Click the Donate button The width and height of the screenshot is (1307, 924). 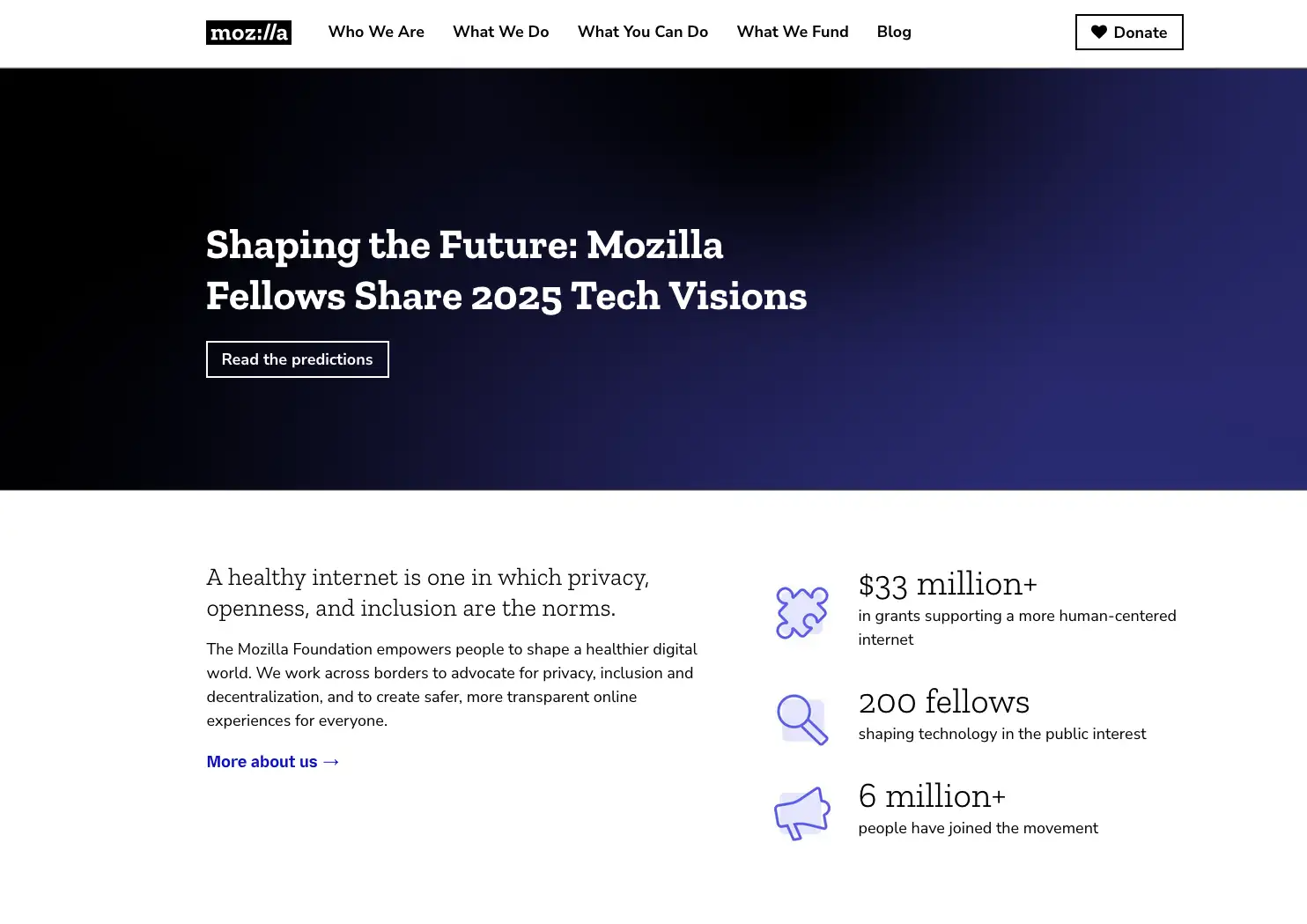[1129, 33]
